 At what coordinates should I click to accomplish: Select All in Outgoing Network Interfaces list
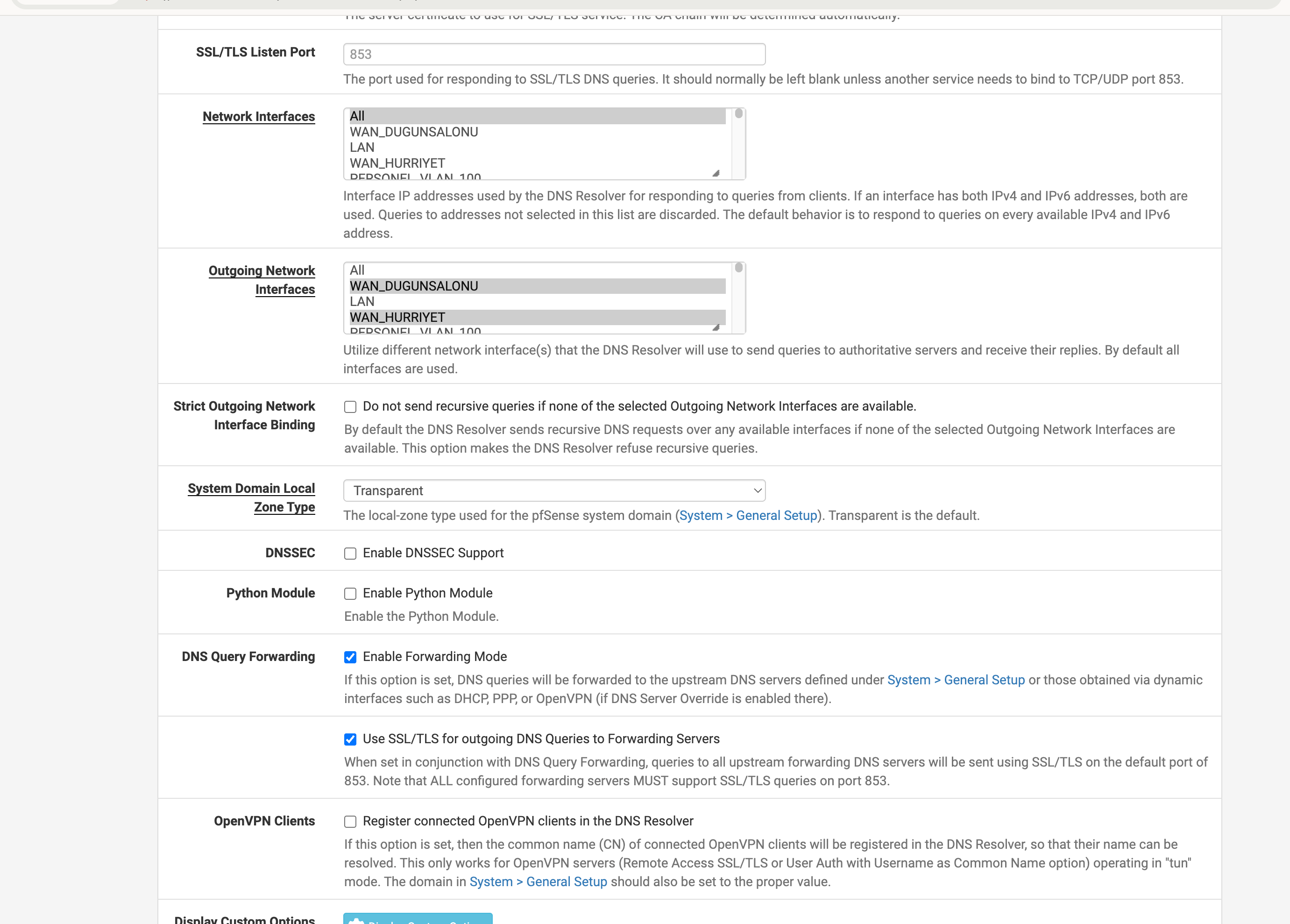click(357, 270)
